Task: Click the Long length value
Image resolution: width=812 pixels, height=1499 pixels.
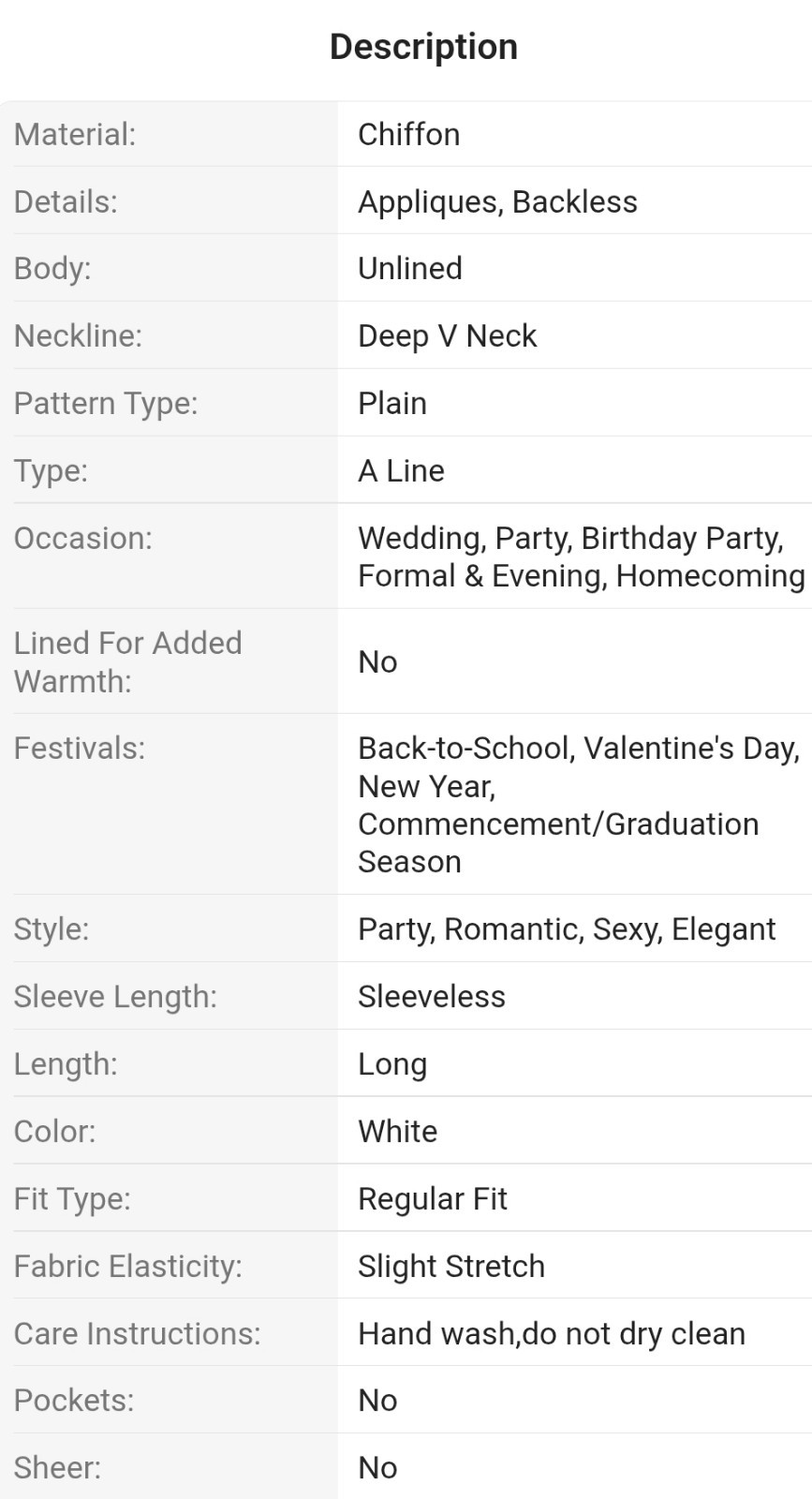Action: point(392,1063)
